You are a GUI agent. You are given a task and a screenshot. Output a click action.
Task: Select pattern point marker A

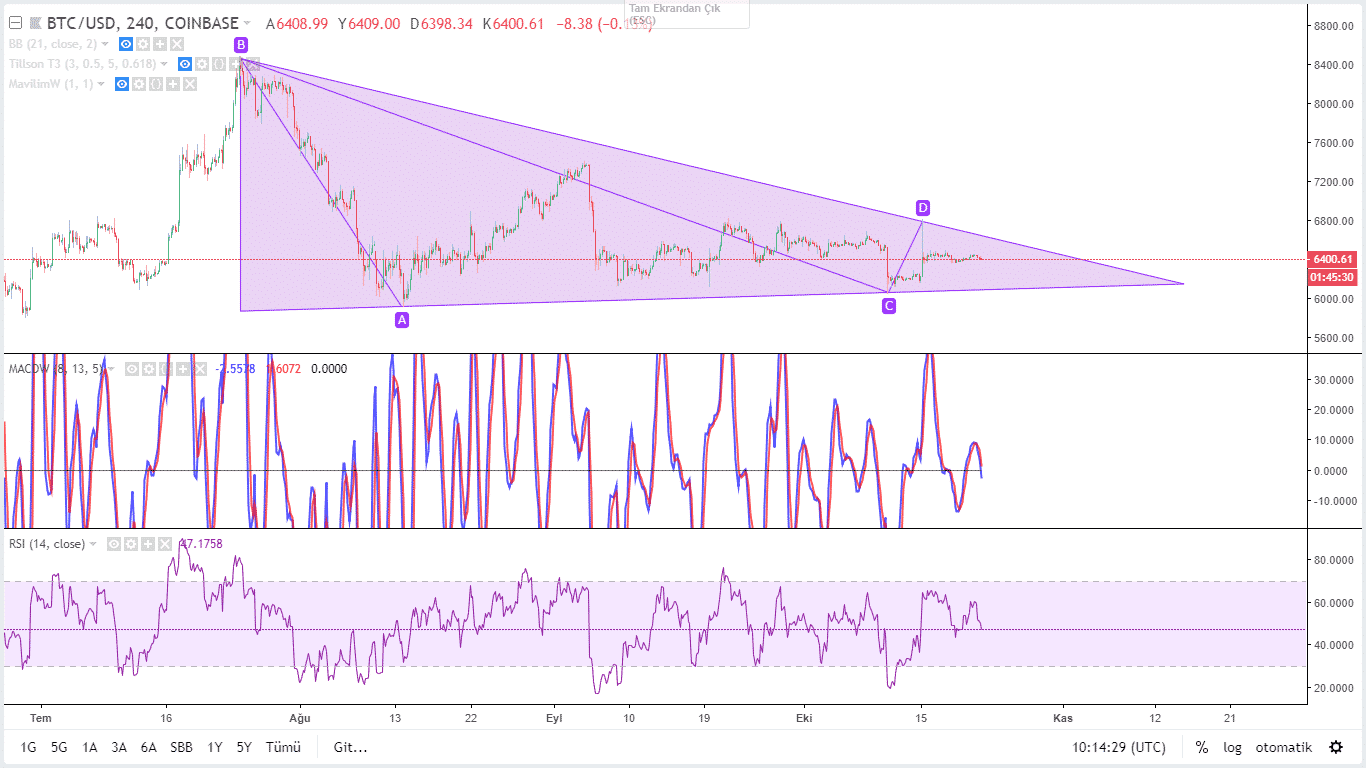pyautogui.click(x=402, y=320)
